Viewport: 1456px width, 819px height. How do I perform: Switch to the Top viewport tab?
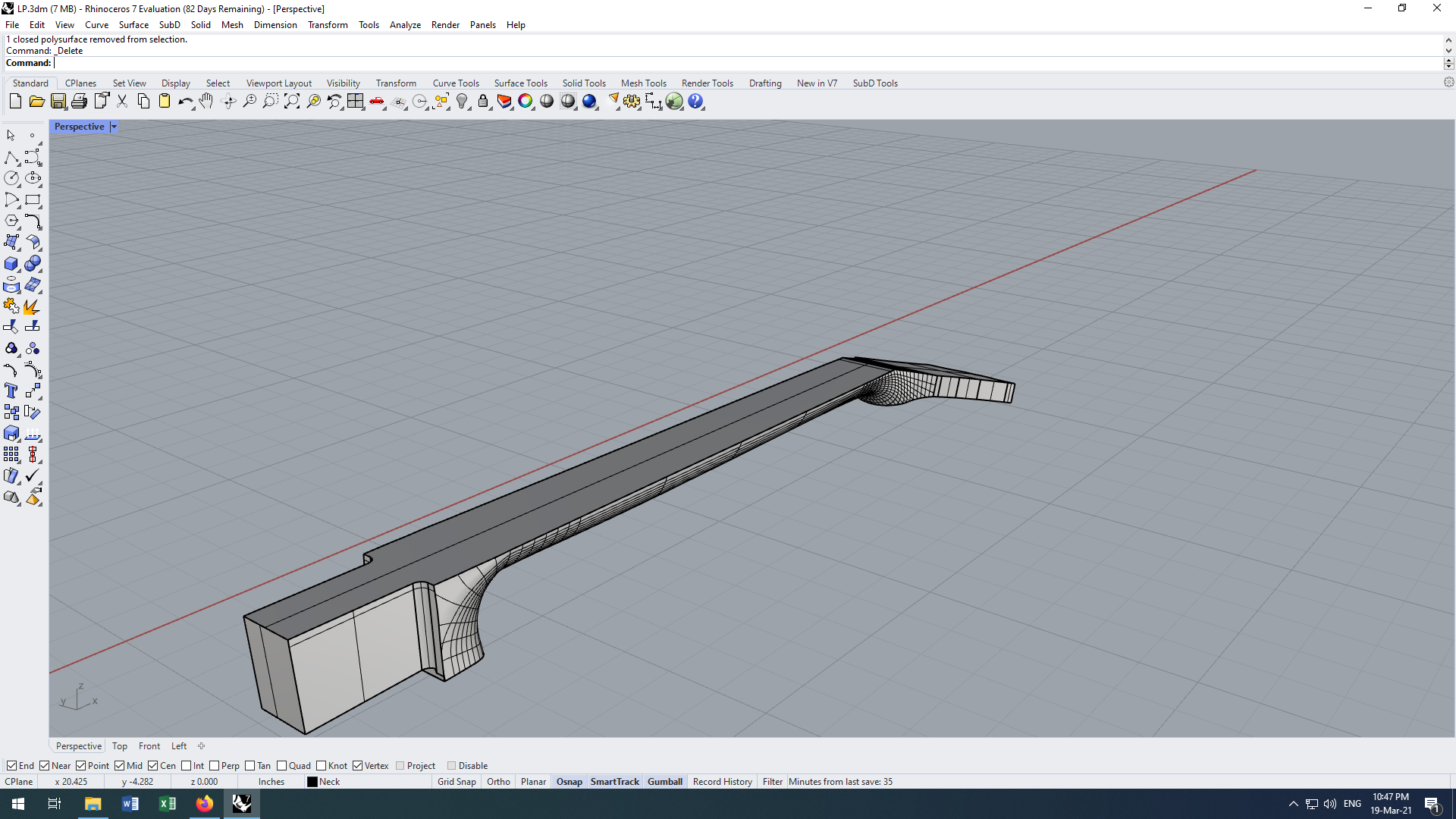(120, 746)
